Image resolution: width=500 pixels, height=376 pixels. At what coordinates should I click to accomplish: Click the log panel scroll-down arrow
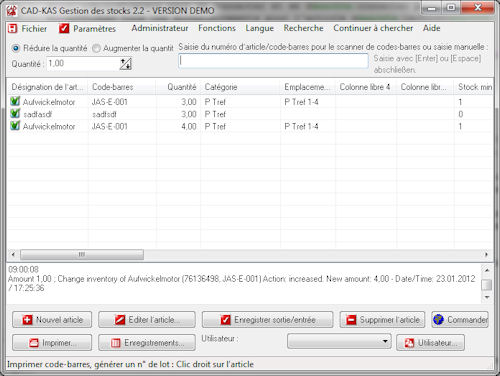click(487, 297)
